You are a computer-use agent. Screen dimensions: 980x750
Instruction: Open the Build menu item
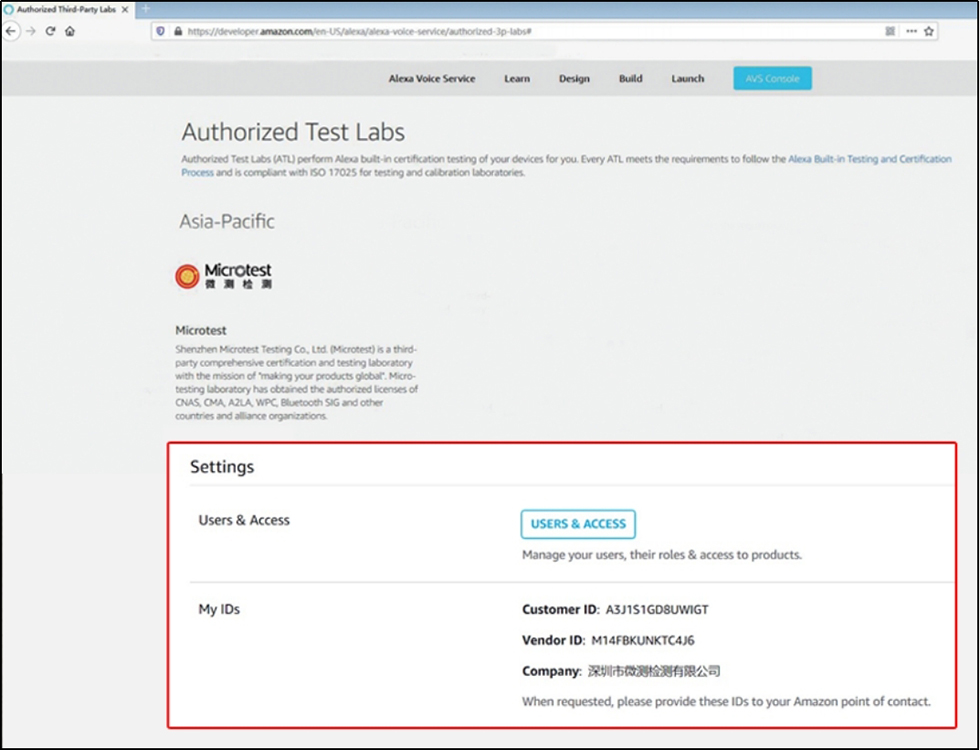point(631,79)
